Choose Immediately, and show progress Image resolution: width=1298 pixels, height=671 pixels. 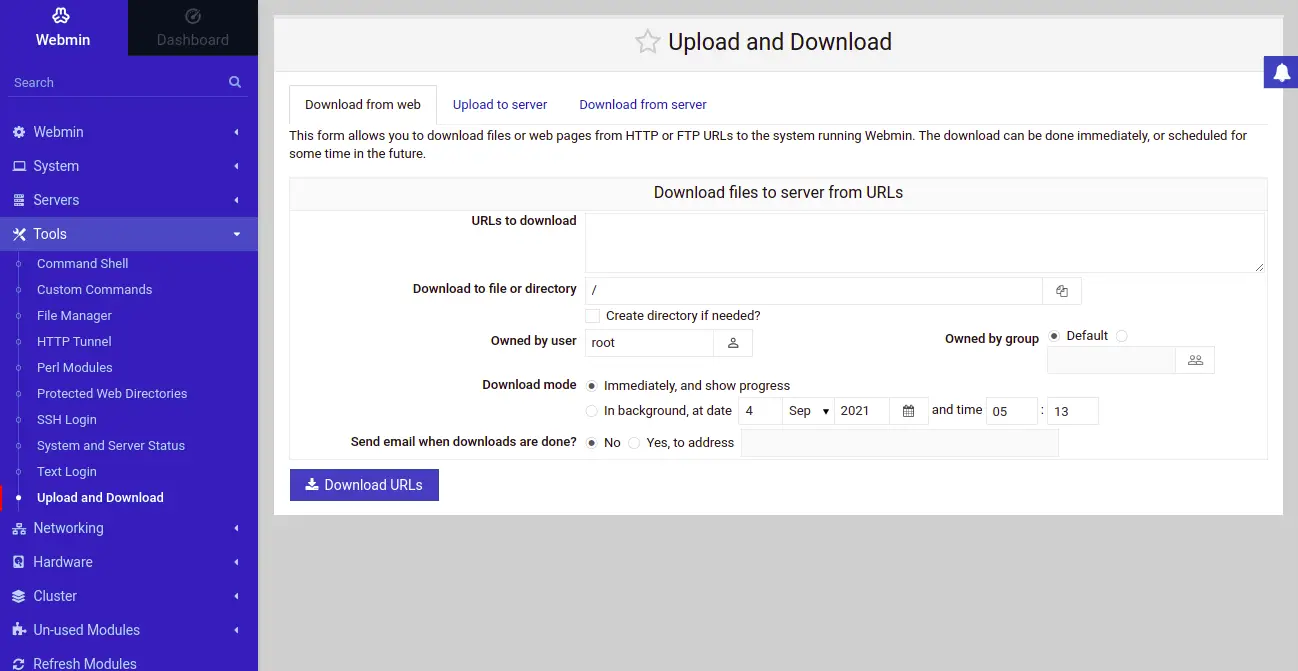592,385
